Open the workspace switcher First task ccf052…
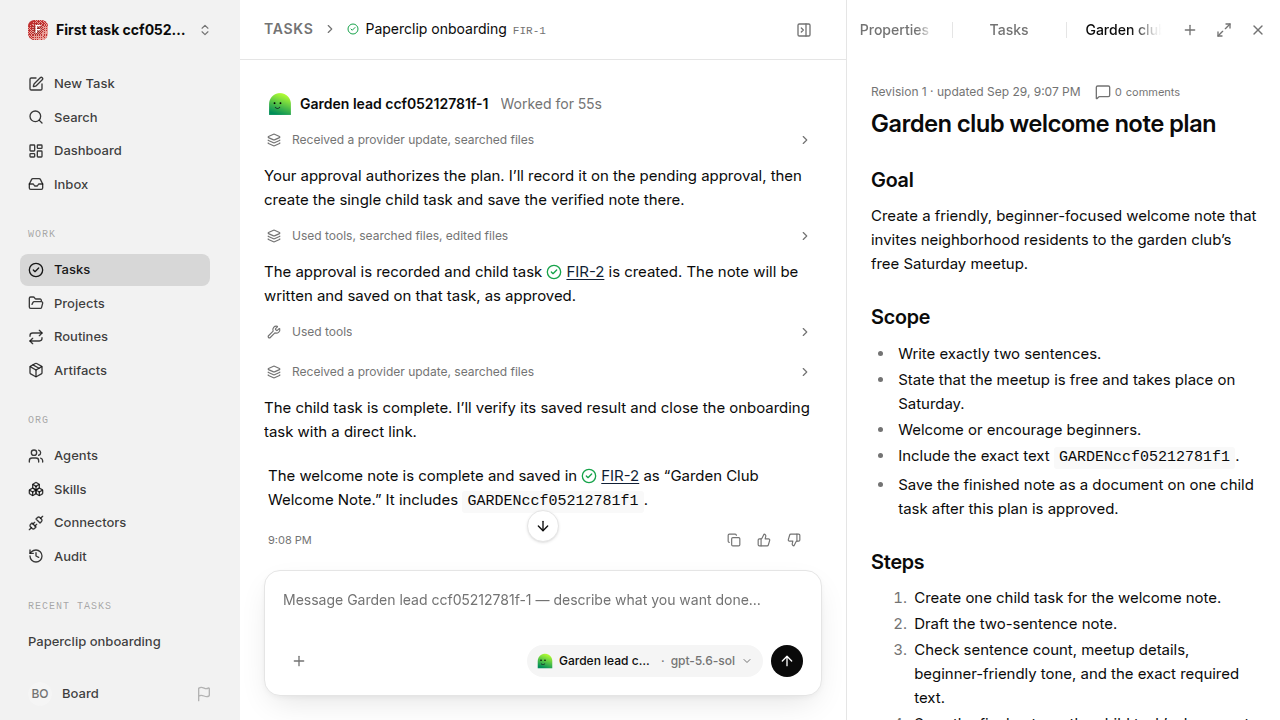 [x=120, y=30]
